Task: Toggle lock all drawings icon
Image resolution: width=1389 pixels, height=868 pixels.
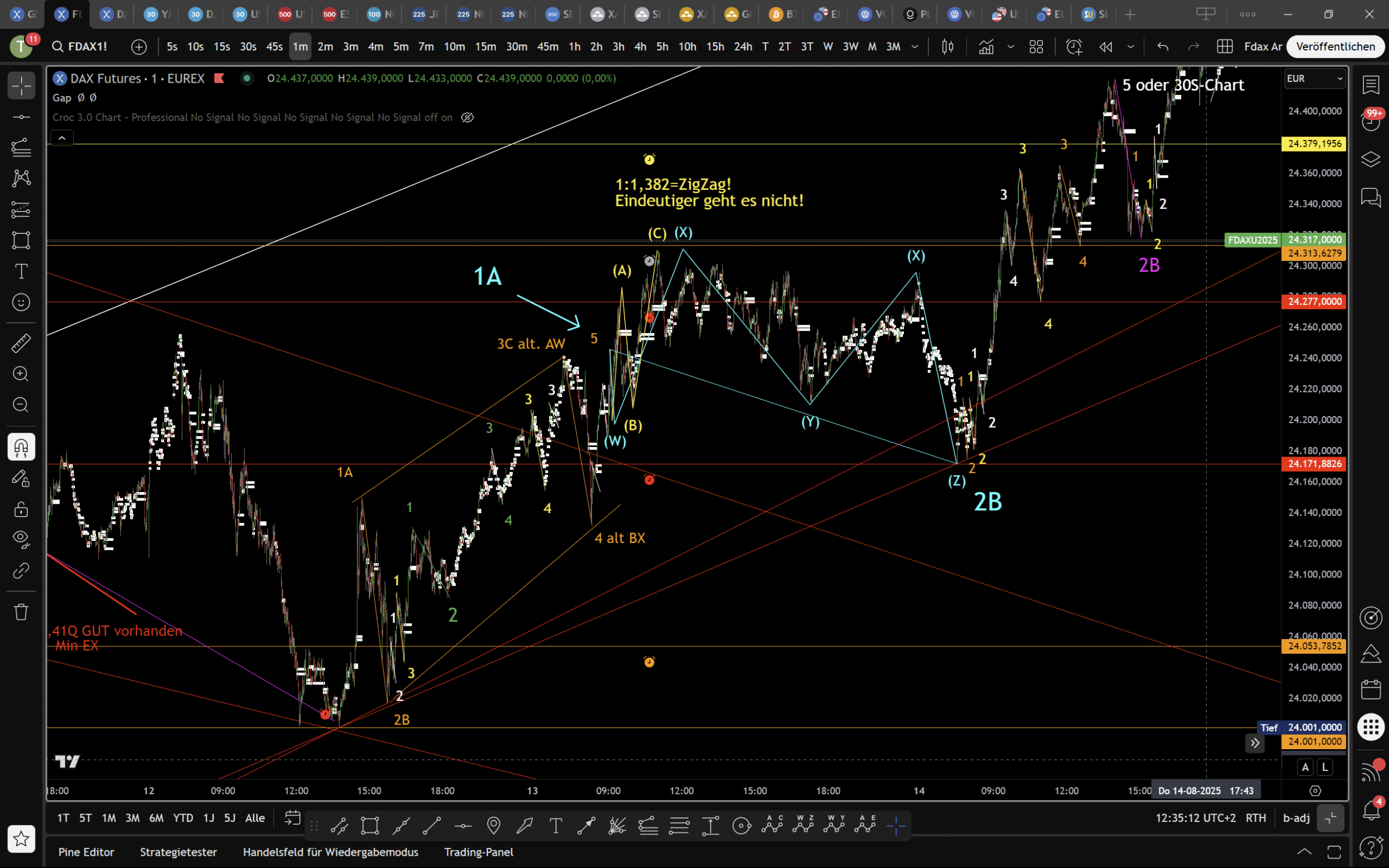Action: click(21, 509)
